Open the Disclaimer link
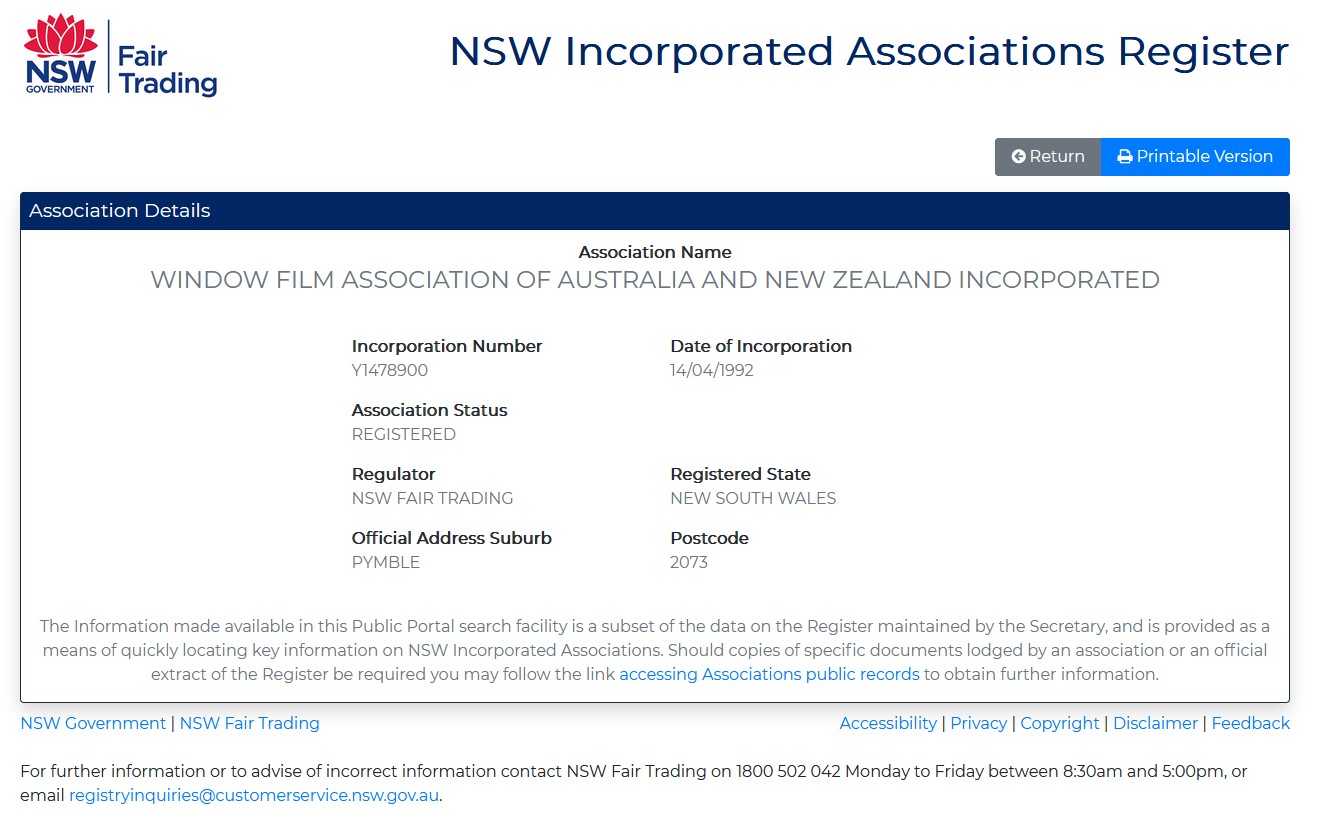Viewport: 1328px width, 815px height. [1155, 723]
